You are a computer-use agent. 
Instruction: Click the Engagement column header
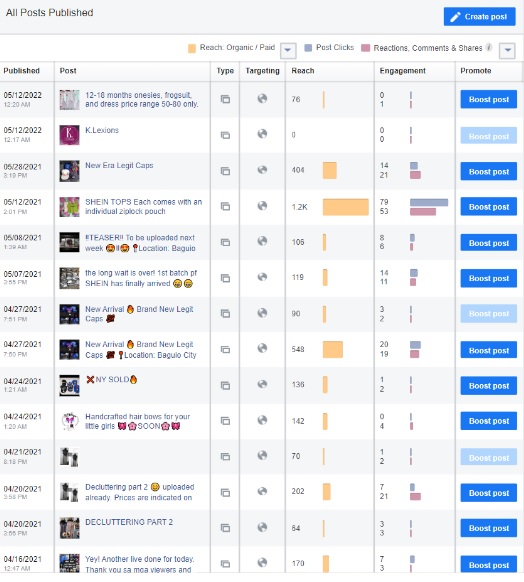pos(403,71)
